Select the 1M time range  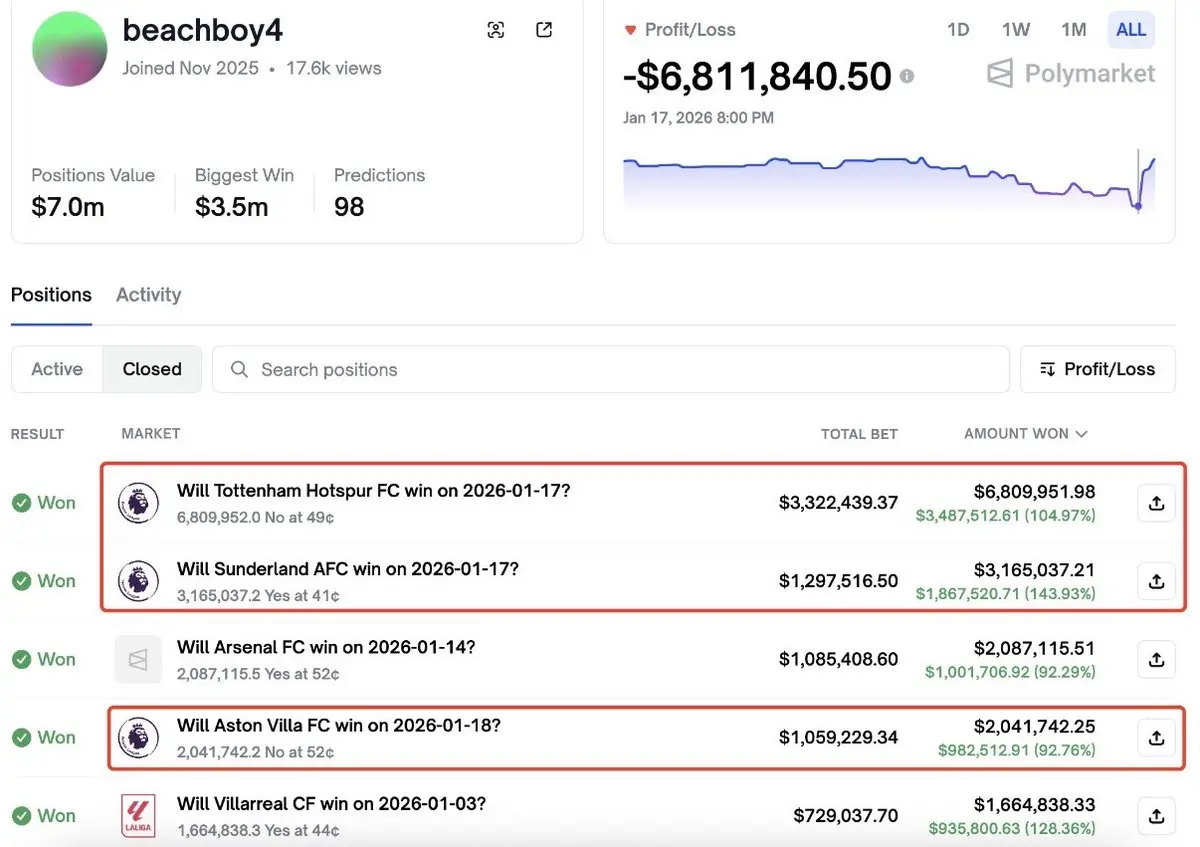point(1074,30)
